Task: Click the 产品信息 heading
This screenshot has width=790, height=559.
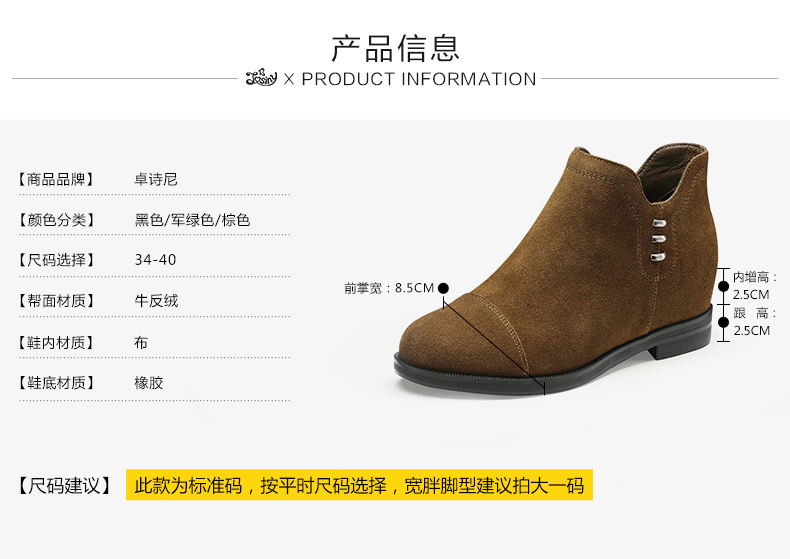Action: click(395, 49)
